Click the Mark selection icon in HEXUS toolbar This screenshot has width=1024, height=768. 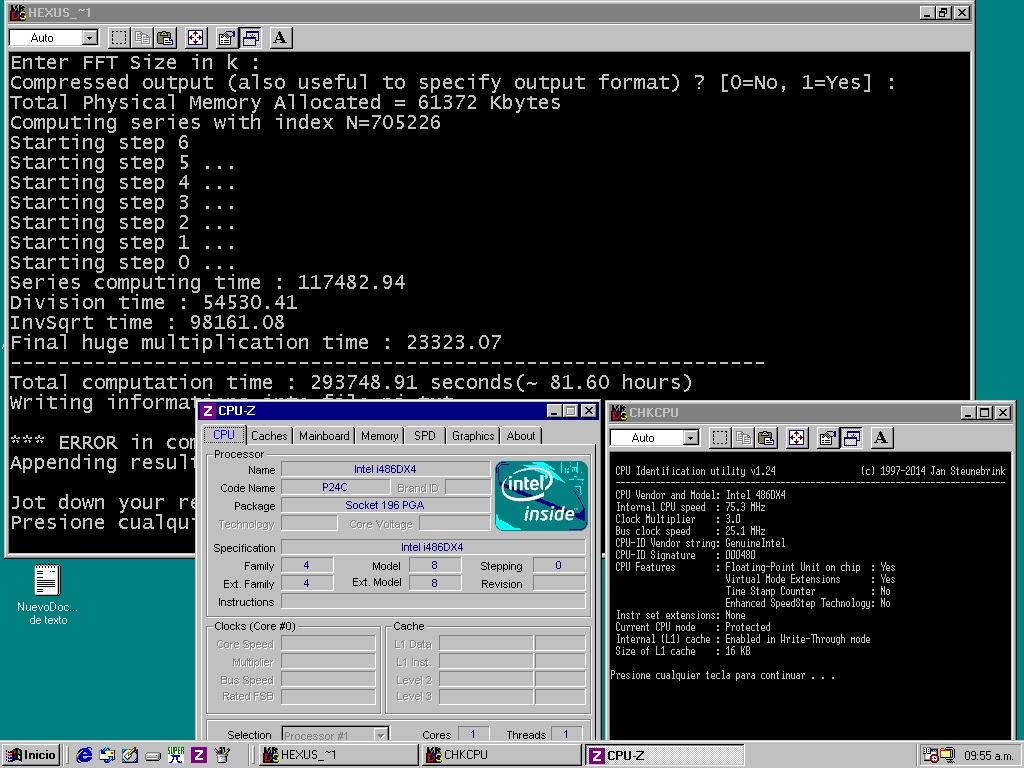pyautogui.click(x=119, y=38)
